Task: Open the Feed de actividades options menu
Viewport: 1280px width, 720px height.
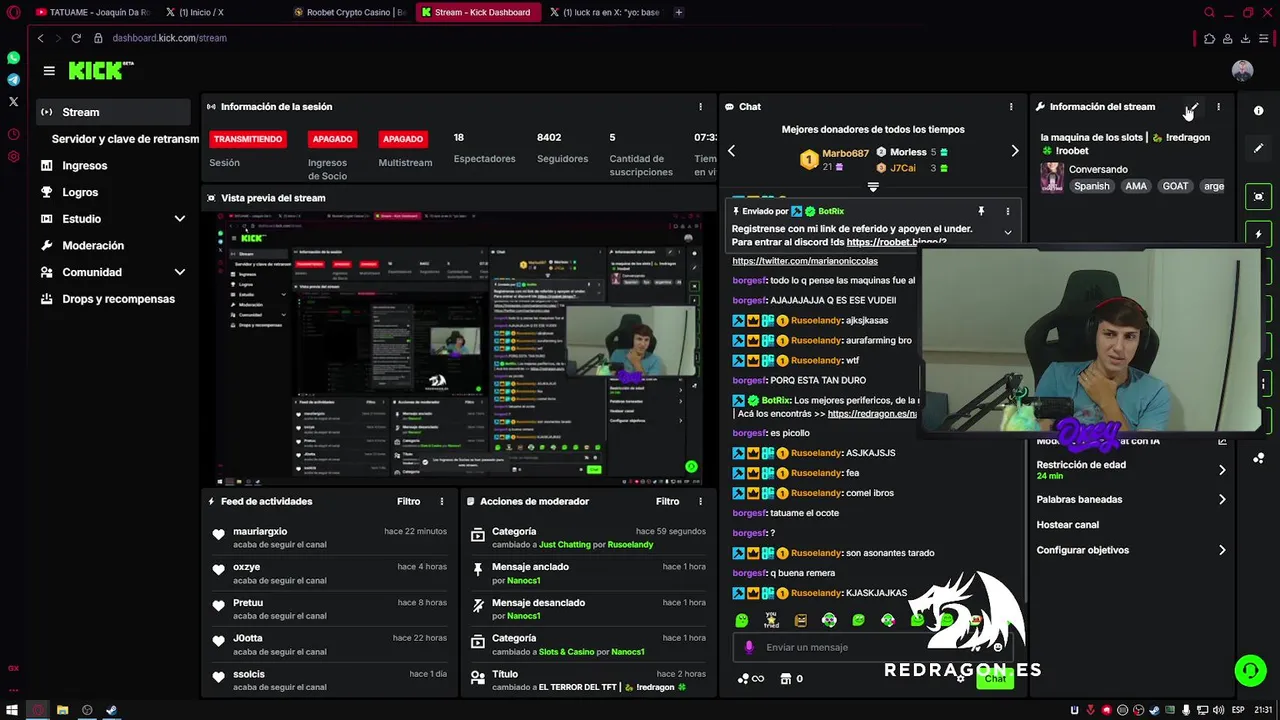Action: pos(441,502)
